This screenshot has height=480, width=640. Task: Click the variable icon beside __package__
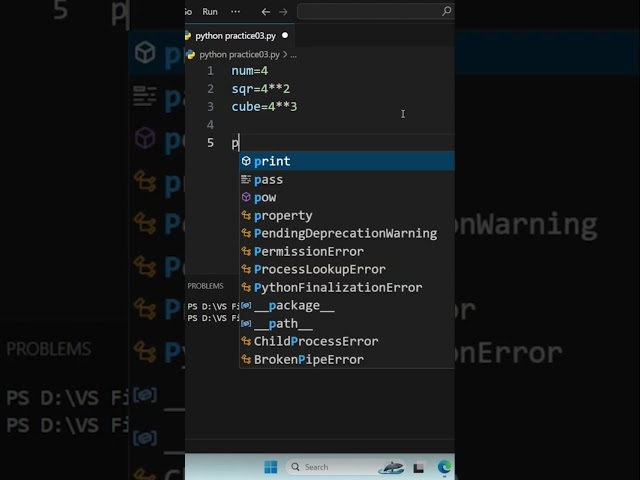coord(246,305)
